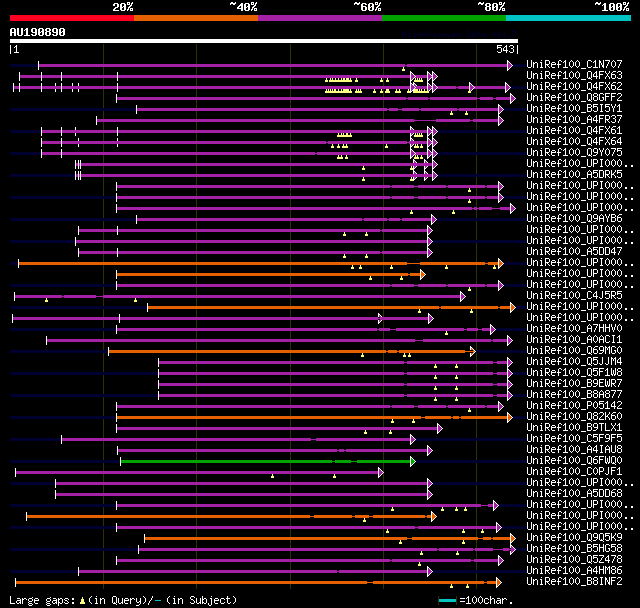Click the UniRef100_Q9Y075 label

(574, 153)
